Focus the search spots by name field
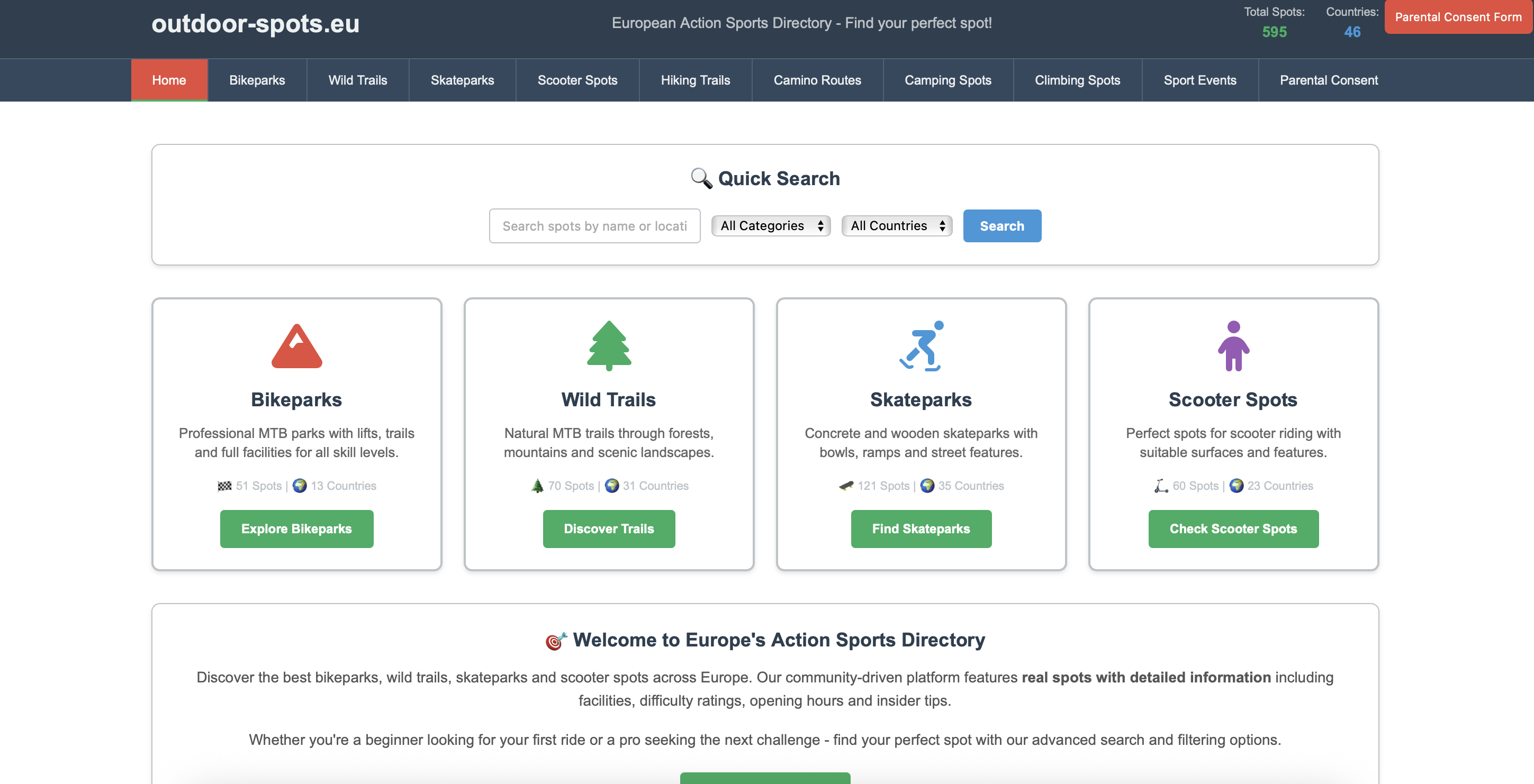Viewport: 1534px width, 784px height. pos(594,225)
